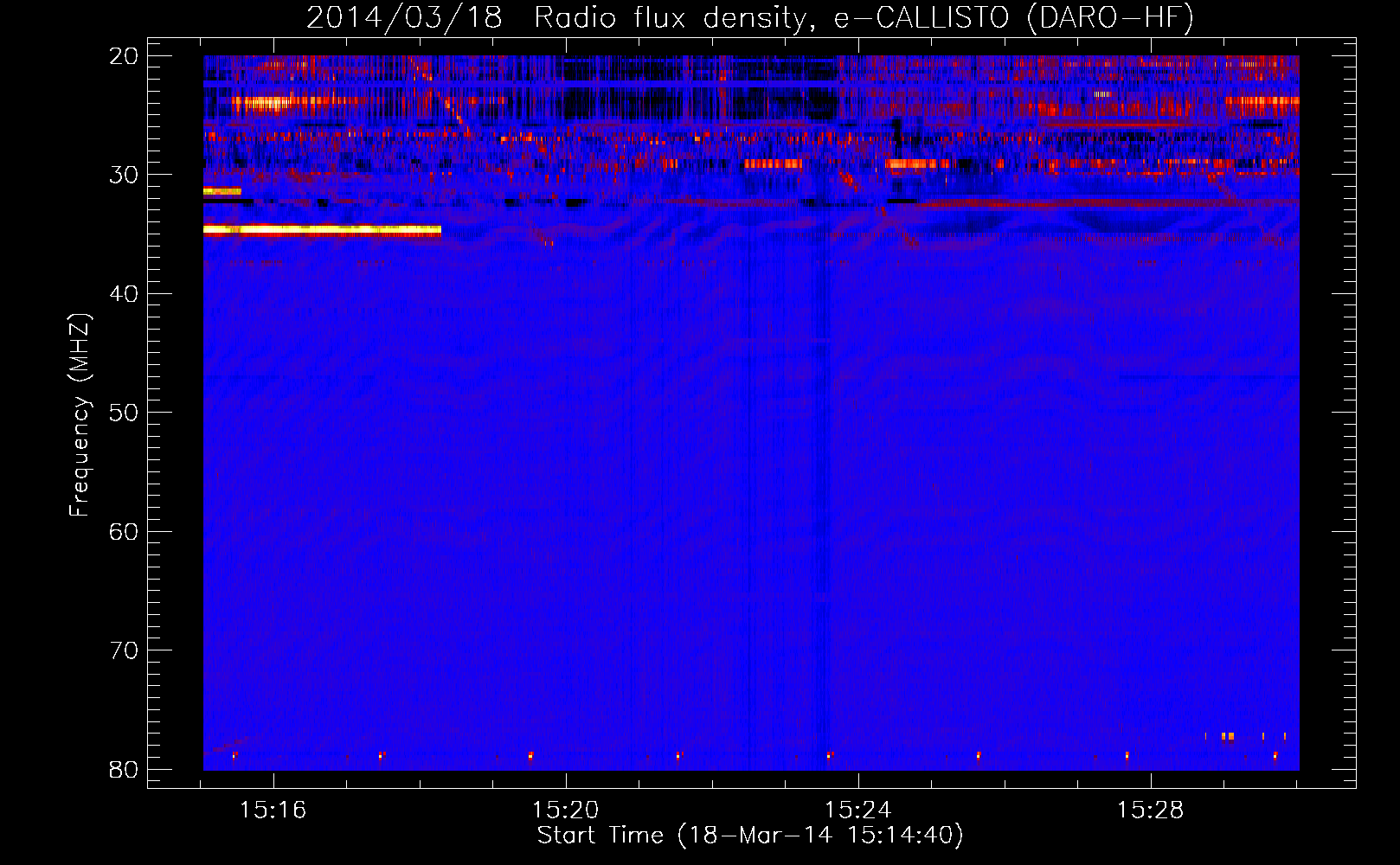The height and width of the screenshot is (865, 1400).
Task: Click the 20 frequency tick label
Action: pos(124,56)
